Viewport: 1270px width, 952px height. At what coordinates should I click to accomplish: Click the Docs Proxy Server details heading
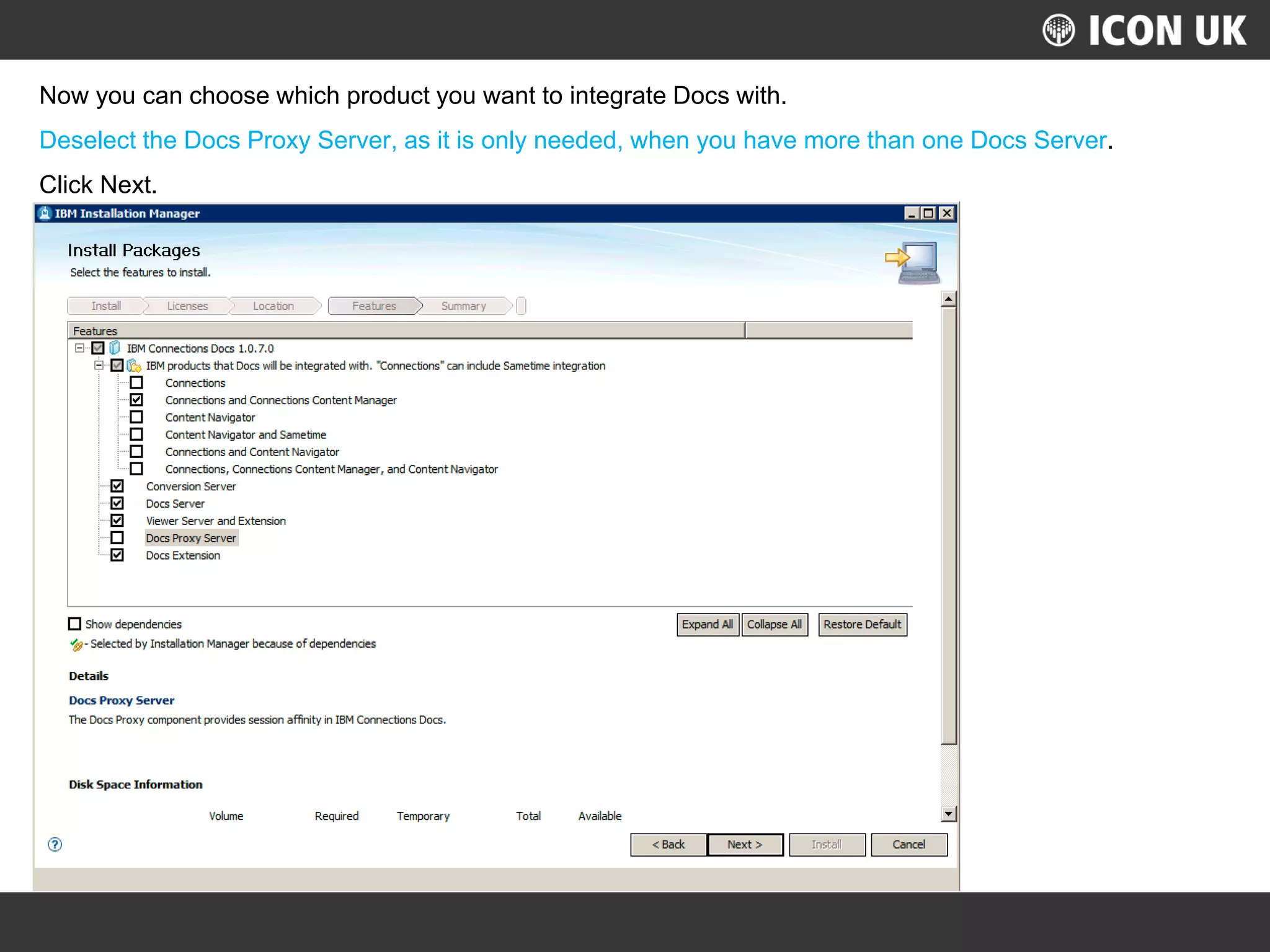[122, 700]
